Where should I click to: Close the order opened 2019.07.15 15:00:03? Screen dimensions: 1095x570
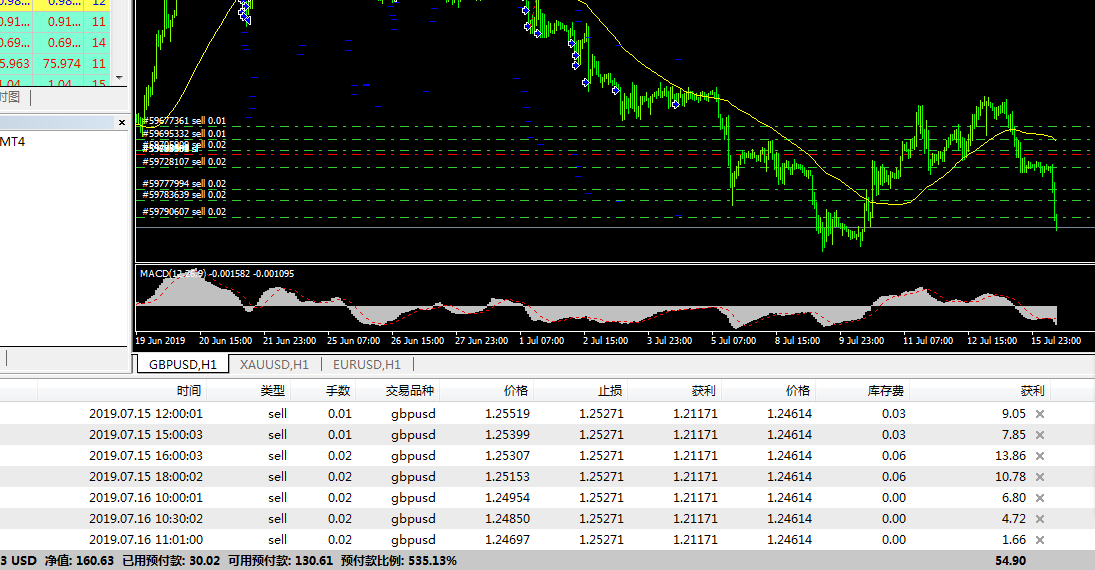pyautogui.click(x=1040, y=435)
